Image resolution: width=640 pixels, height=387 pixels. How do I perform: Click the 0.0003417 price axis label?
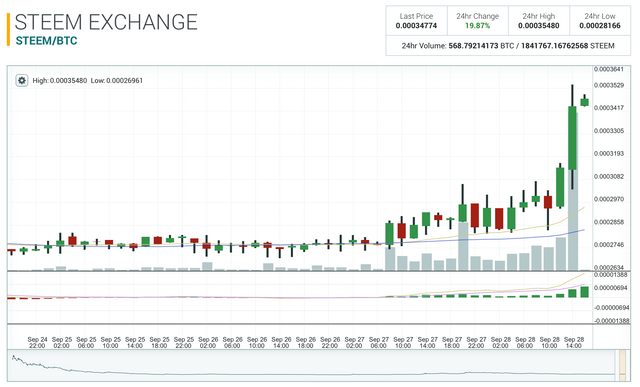(608, 108)
